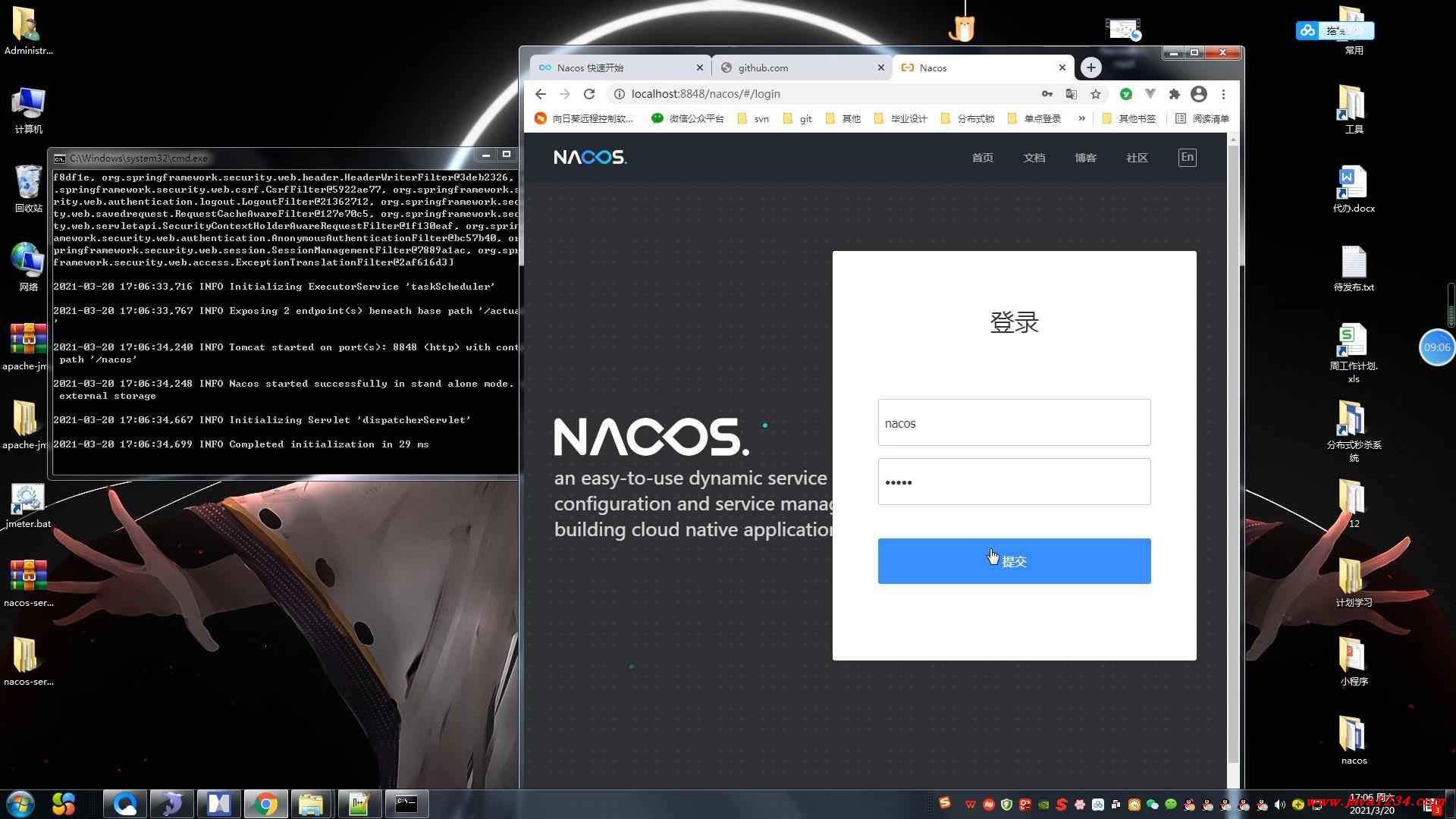This screenshot has height=819, width=1456.
Task: Click the Chrome forward arrow
Action: pyautogui.click(x=565, y=94)
